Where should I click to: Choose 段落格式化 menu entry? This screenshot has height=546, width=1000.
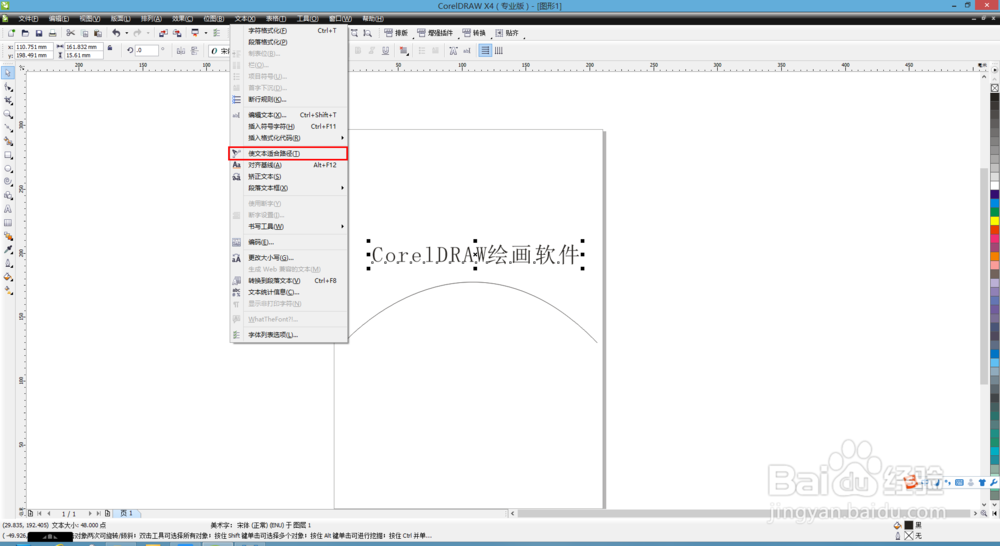pyautogui.click(x=288, y=42)
